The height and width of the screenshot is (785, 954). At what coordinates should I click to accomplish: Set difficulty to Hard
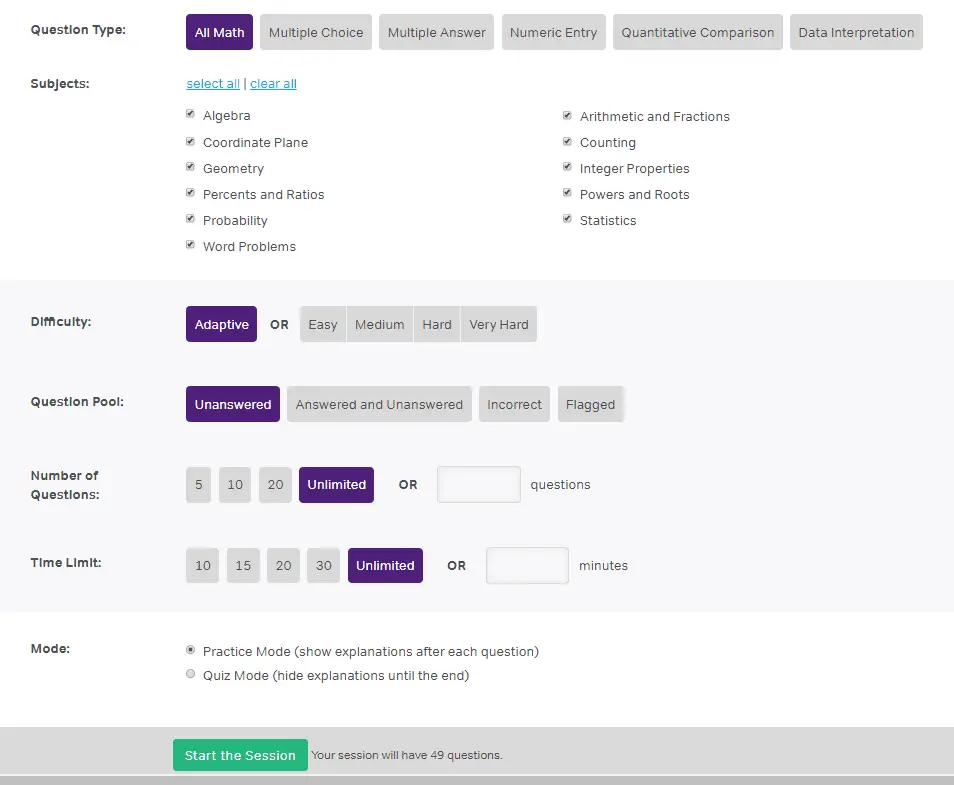(x=437, y=324)
